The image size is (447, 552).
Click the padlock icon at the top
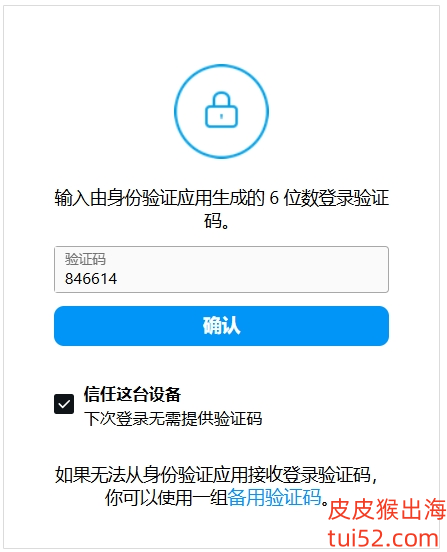[x=221, y=110]
